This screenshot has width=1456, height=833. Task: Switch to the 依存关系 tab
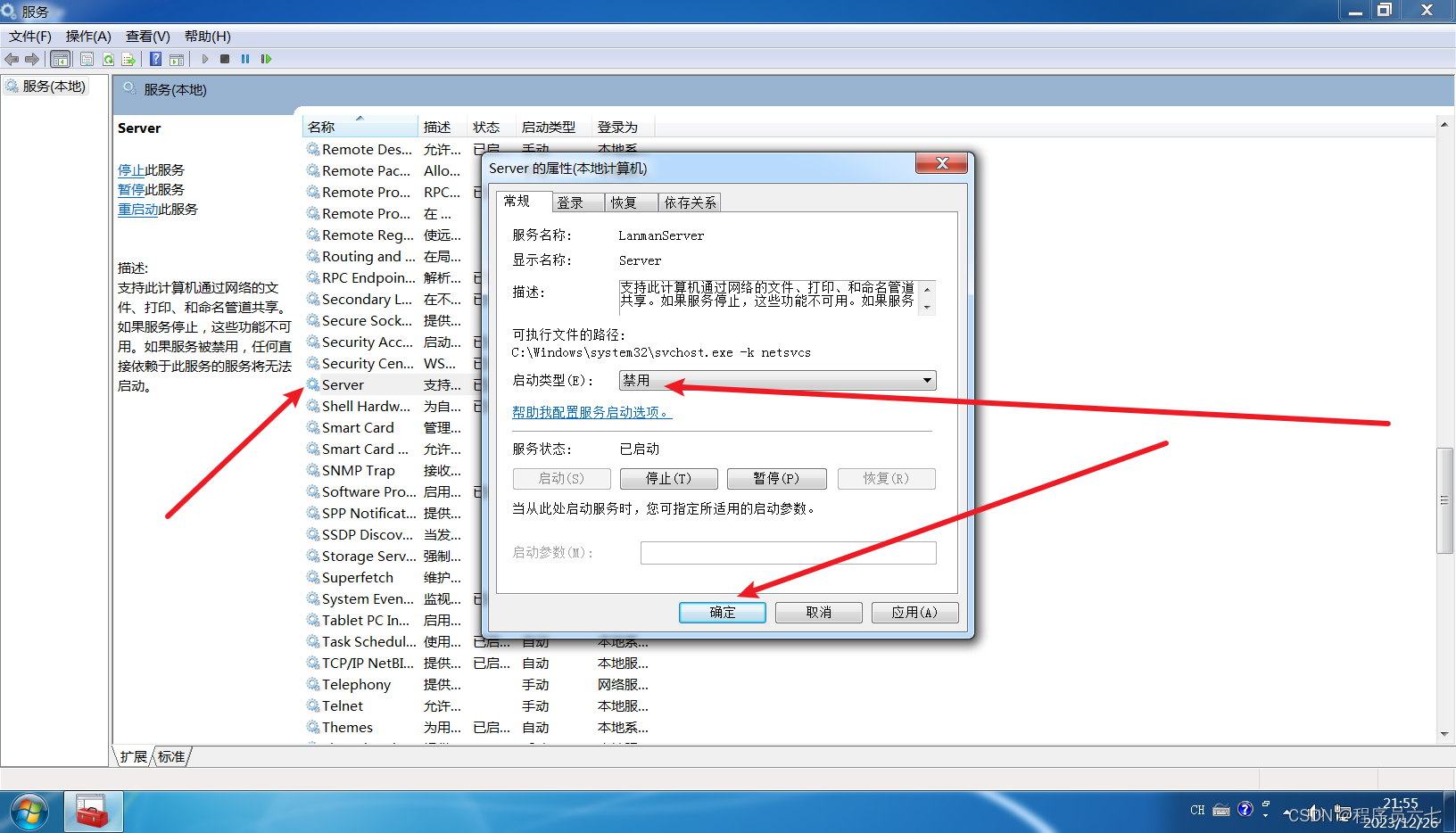point(690,202)
